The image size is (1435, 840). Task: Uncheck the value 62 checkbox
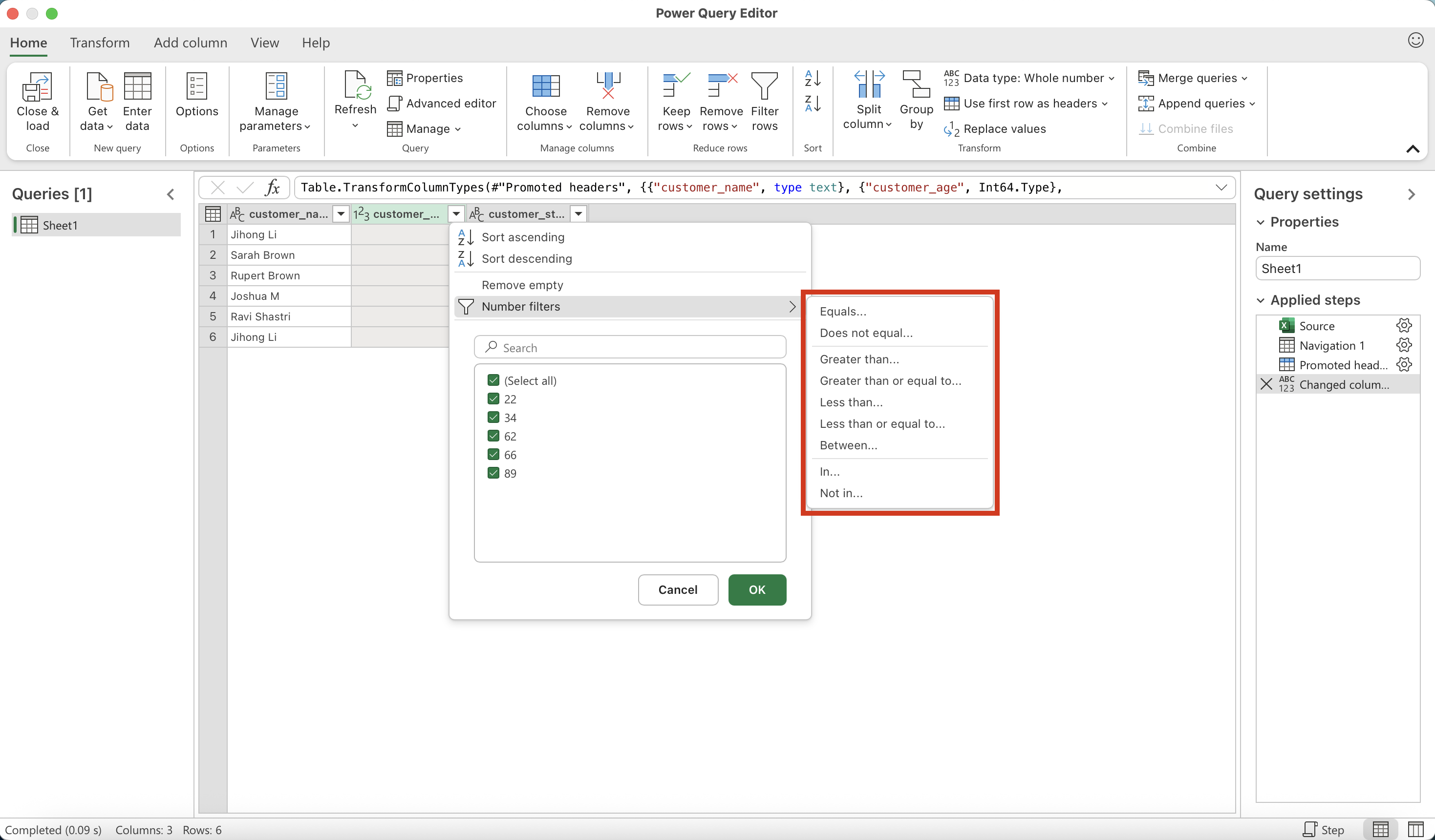(x=493, y=436)
